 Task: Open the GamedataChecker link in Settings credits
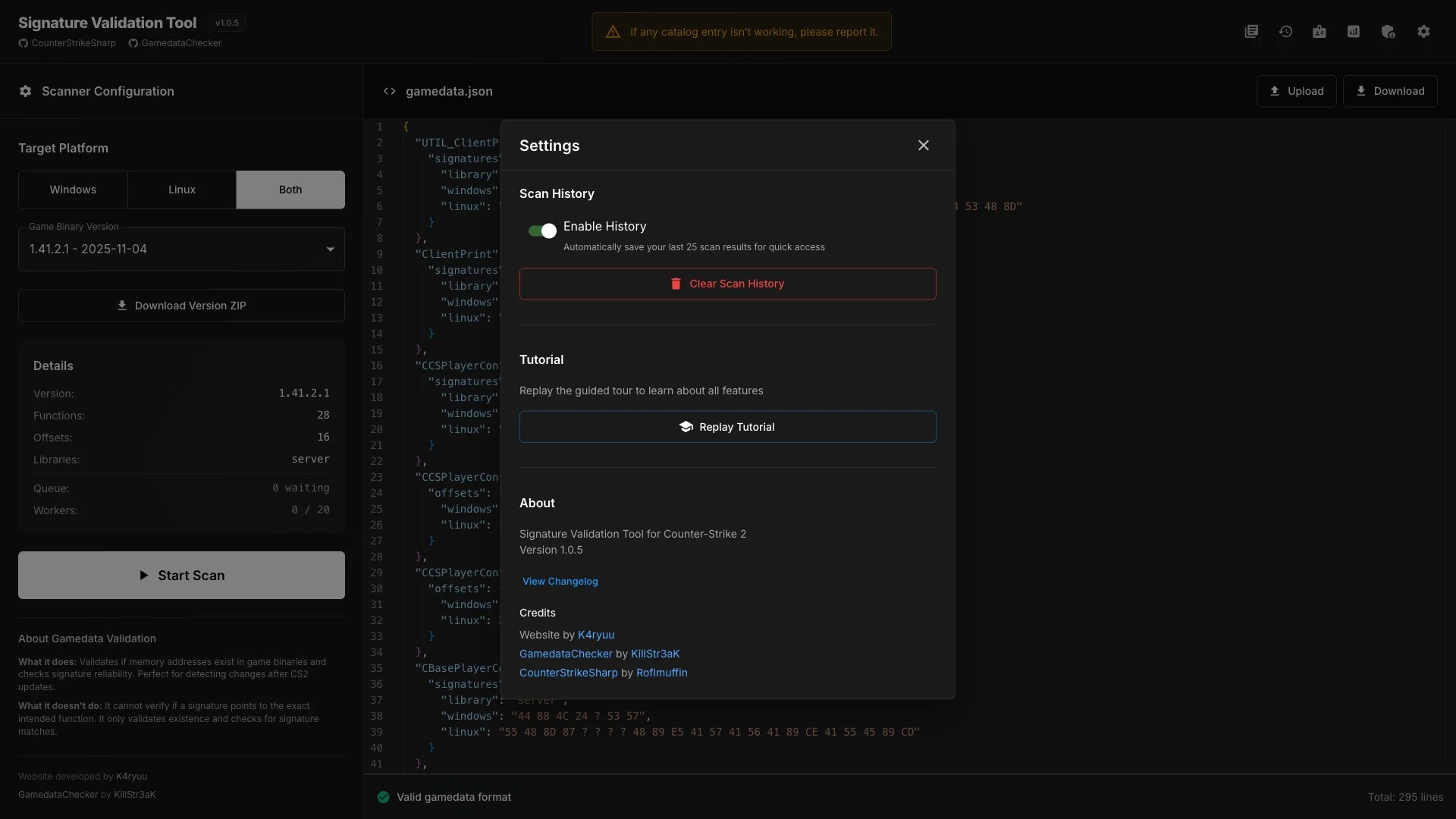pos(566,654)
